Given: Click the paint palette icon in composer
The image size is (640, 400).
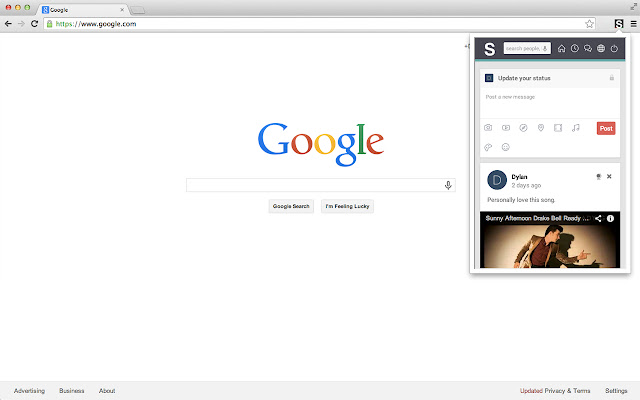Looking at the screenshot, I should pos(488,147).
